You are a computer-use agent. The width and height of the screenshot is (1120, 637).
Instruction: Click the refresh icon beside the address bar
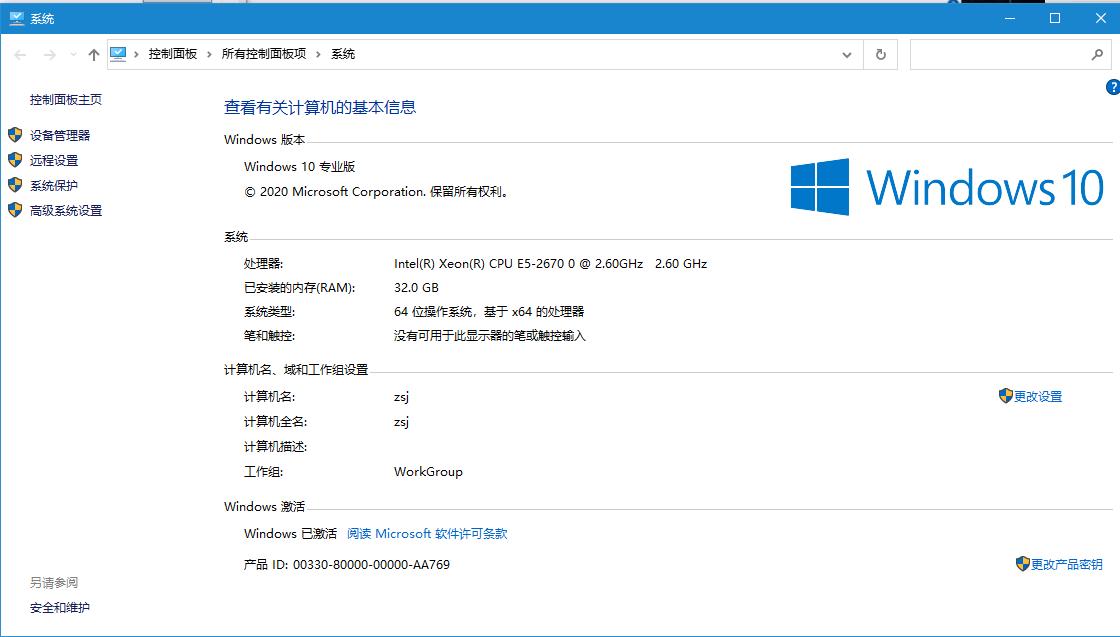tap(880, 54)
